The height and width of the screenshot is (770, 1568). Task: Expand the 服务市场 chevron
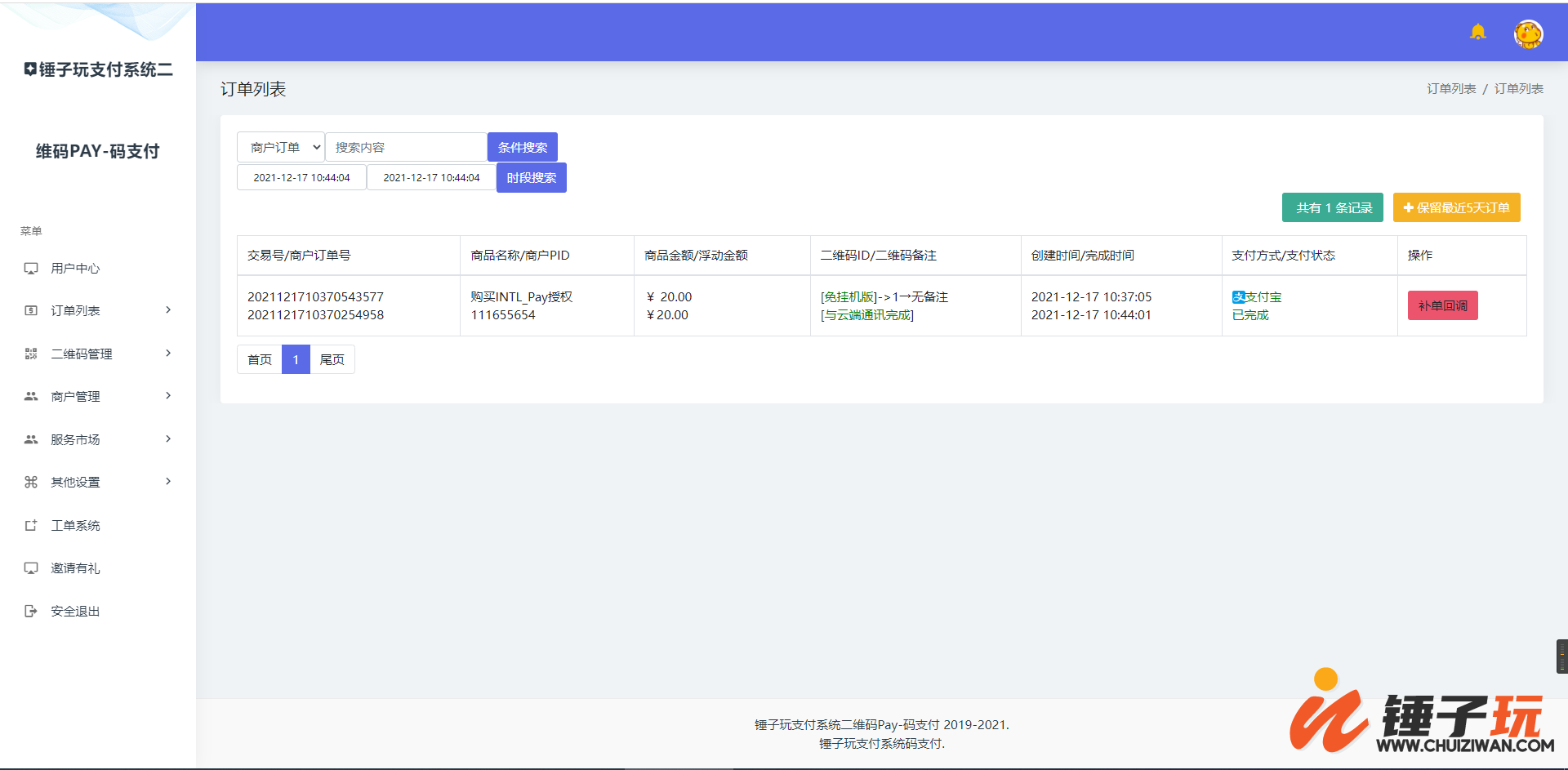[168, 438]
